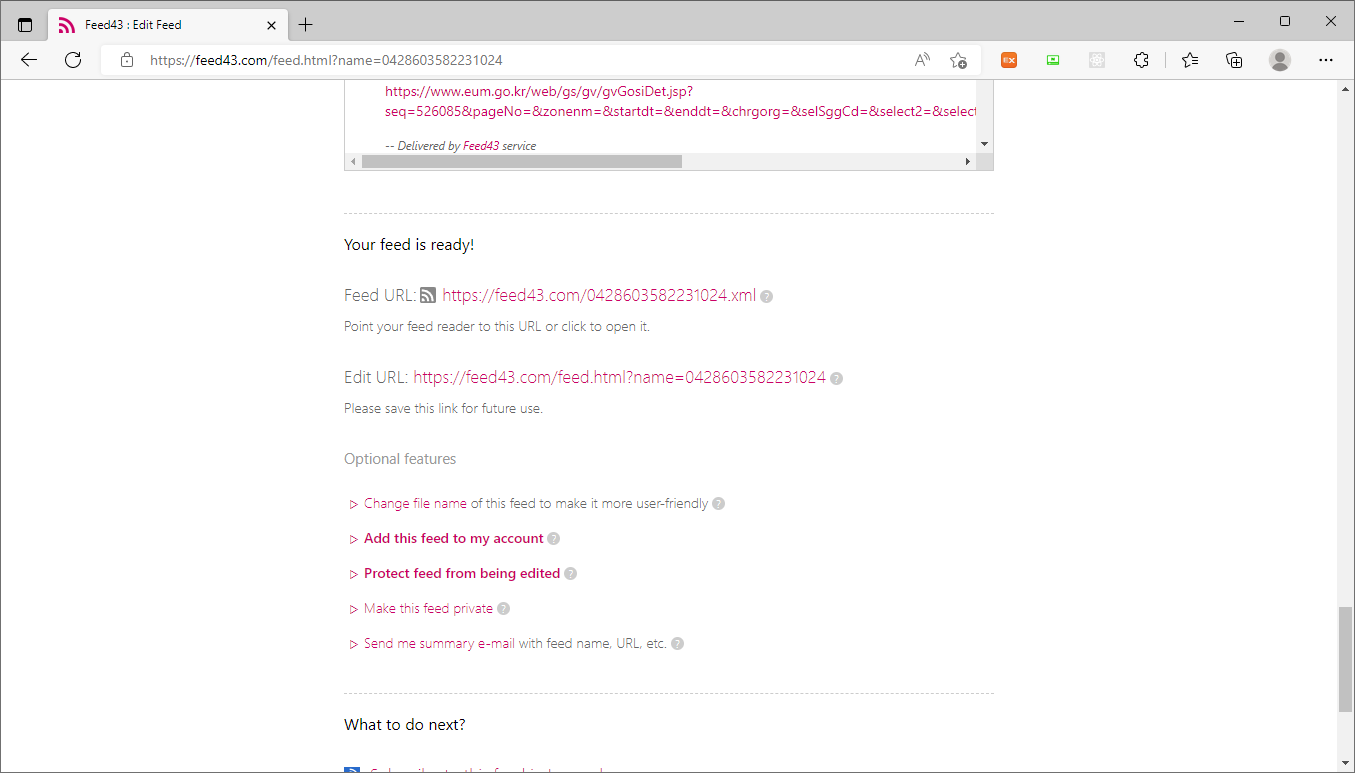Click help icon next to Feed URL
Viewport: 1355px width, 773px height.
(x=766, y=296)
